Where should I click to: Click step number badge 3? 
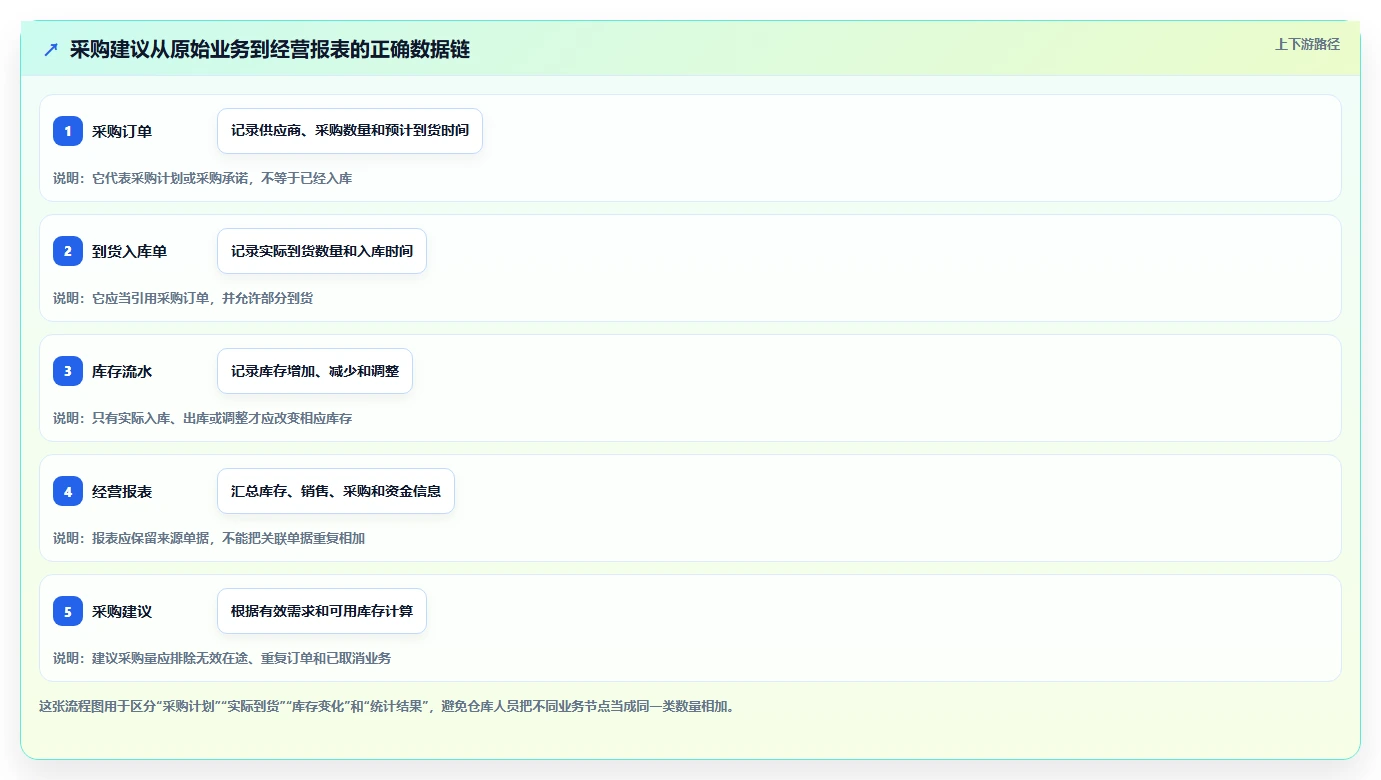68,371
